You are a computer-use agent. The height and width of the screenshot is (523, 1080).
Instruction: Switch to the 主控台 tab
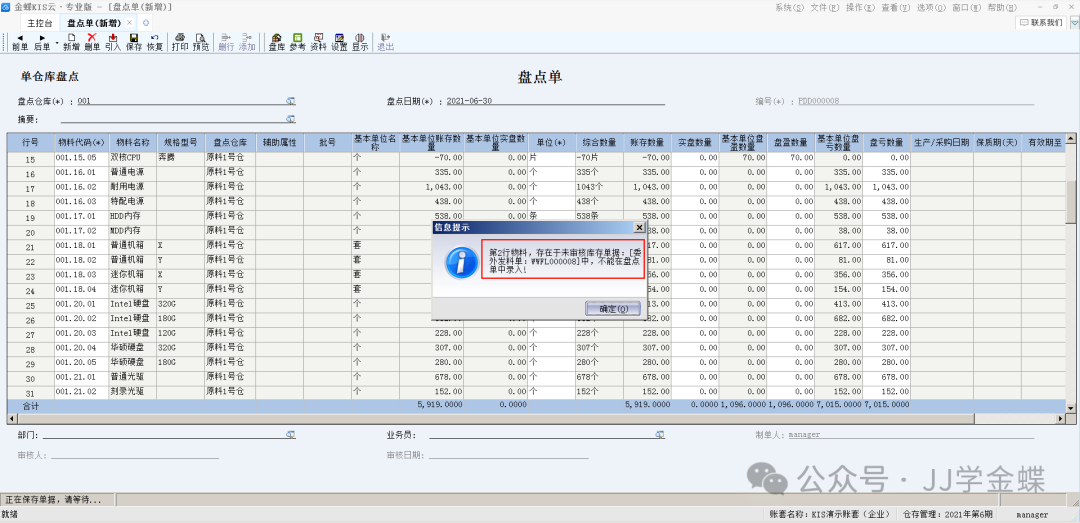tap(40, 22)
